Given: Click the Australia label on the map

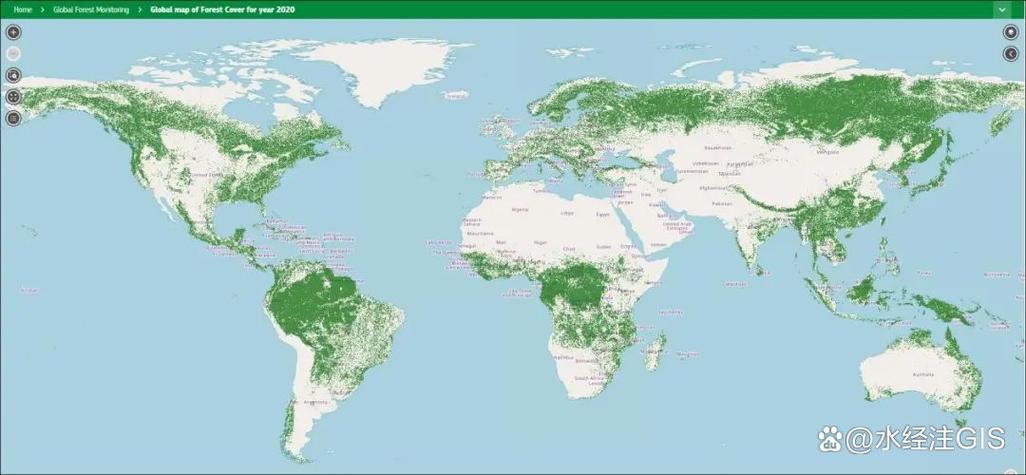Looking at the screenshot, I should click(x=923, y=374).
